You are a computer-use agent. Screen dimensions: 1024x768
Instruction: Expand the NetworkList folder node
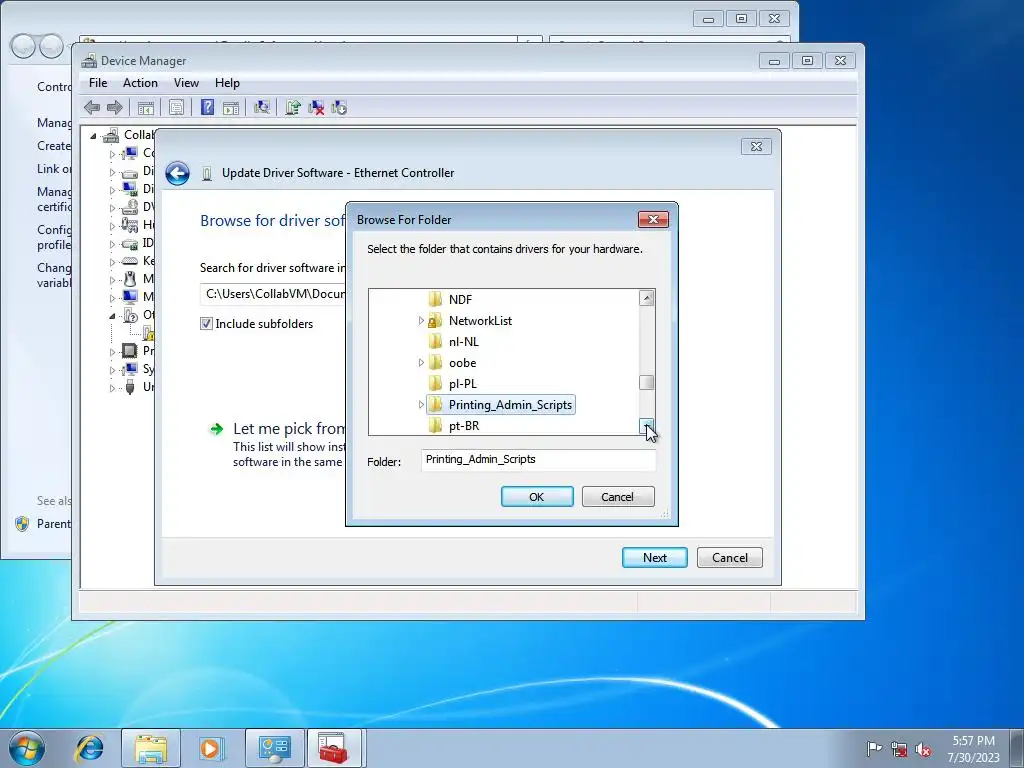(x=421, y=321)
